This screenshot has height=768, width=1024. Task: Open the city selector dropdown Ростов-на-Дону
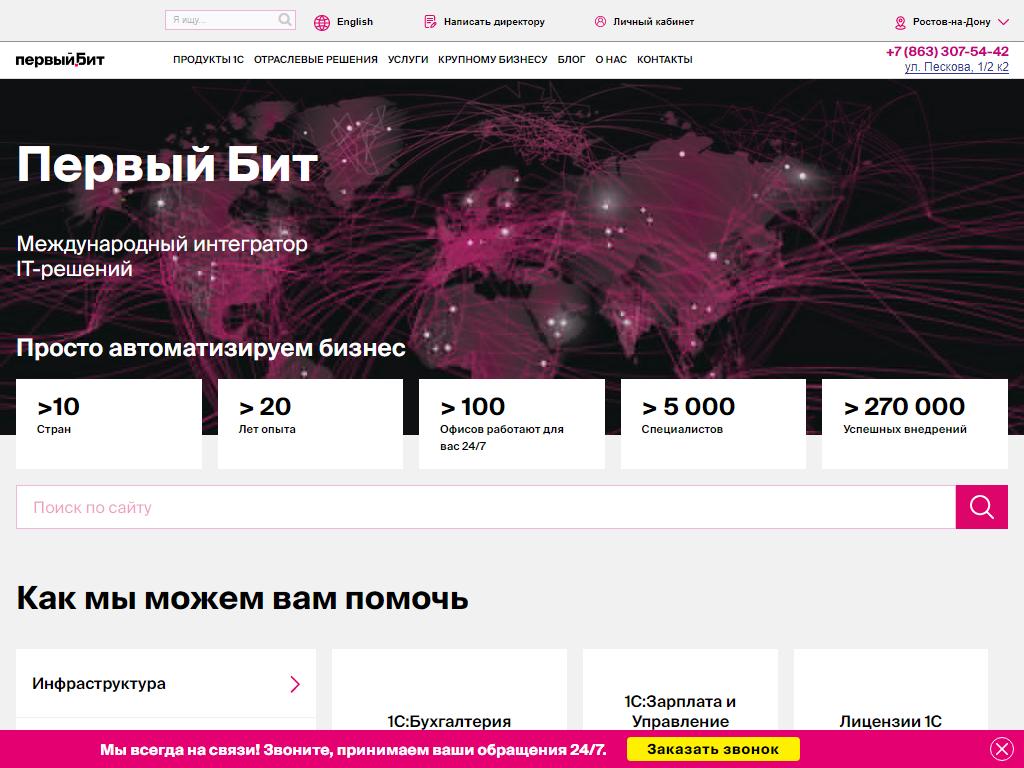pyautogui.click(x=951, y=22)
